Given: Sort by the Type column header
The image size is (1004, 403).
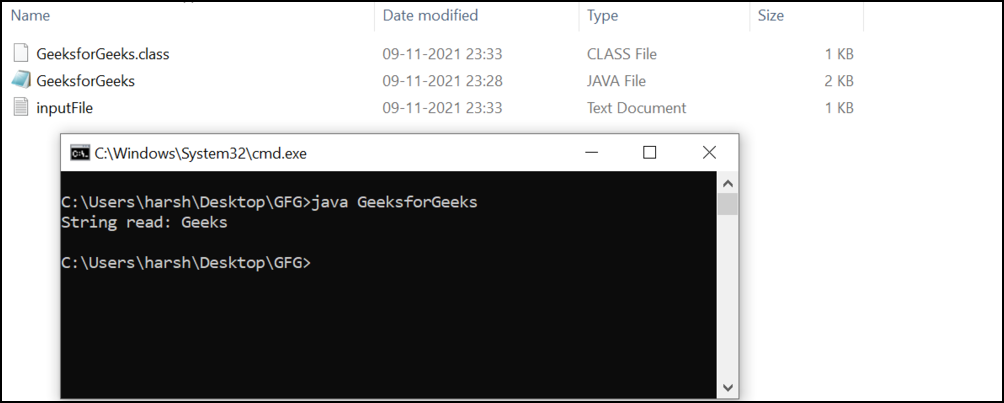Looking at the screenshot, I should (603, 16).
